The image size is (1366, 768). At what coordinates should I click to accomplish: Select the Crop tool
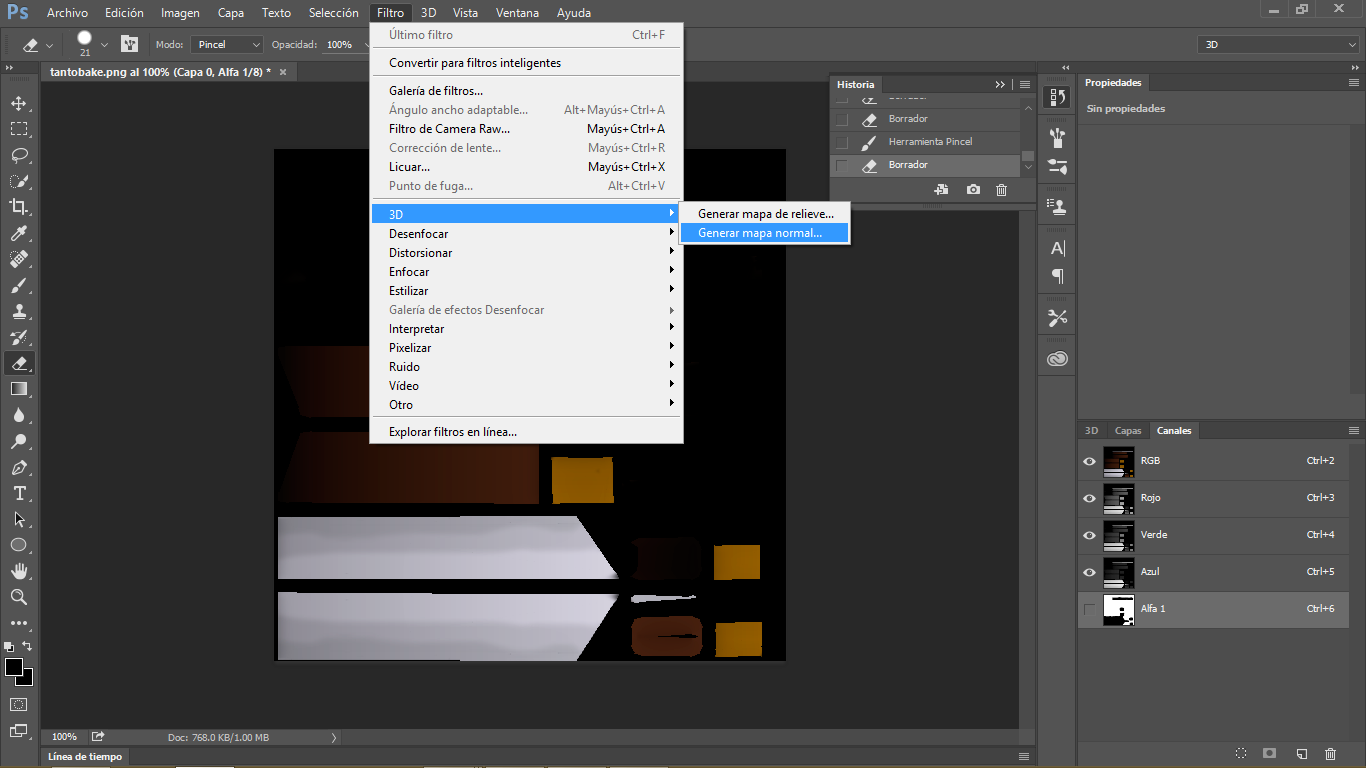18,207
